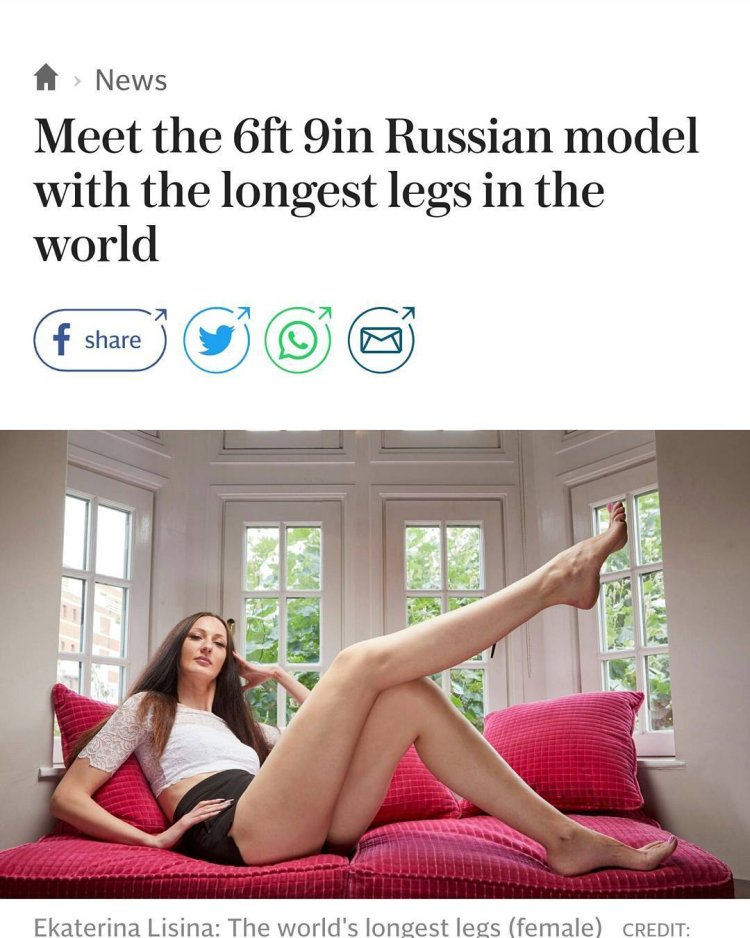
Task: Go to the home page icon
Action: click(x=46, y=78)
